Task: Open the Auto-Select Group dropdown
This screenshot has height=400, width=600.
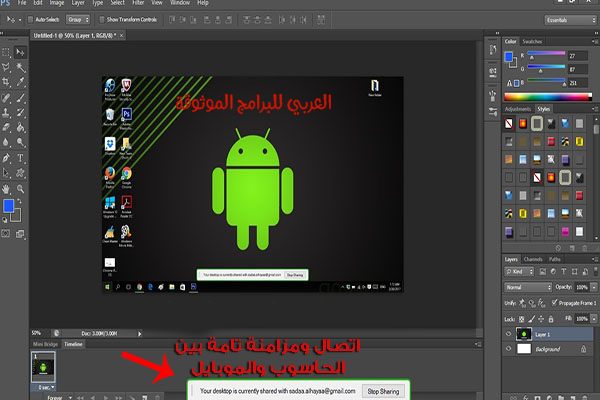Action: [x=78, y=20]
